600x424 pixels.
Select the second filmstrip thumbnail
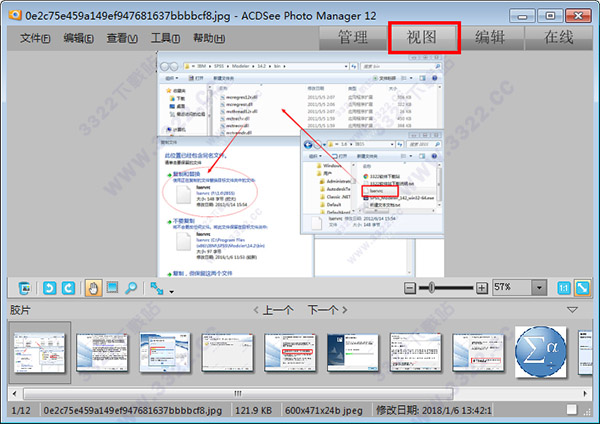[102, 352]
